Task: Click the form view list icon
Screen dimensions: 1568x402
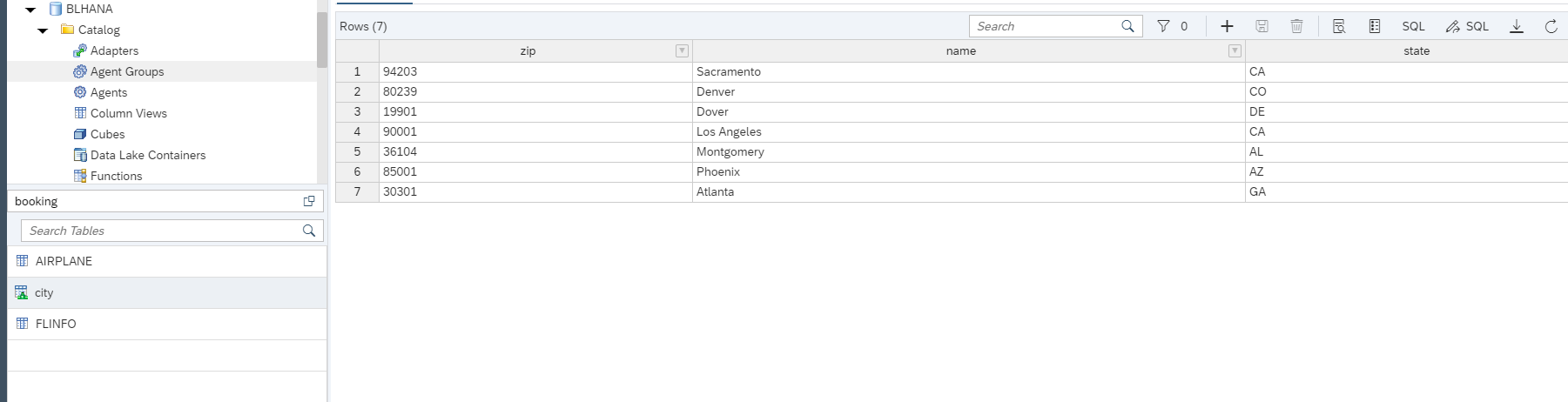Action: (x=1375, y=26)
